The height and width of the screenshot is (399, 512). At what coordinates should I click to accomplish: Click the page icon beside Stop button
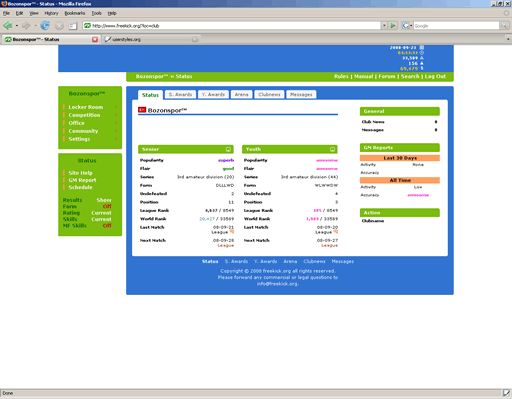[73, 25]
